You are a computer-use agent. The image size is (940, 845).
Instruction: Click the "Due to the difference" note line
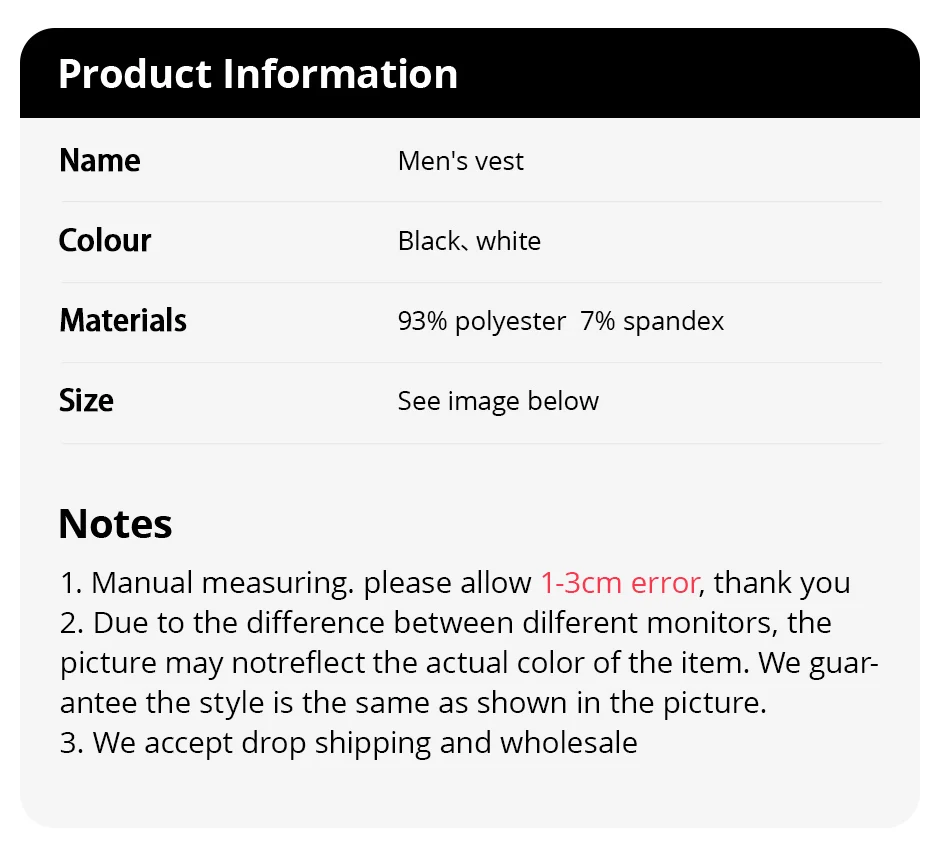coord(240,623)
